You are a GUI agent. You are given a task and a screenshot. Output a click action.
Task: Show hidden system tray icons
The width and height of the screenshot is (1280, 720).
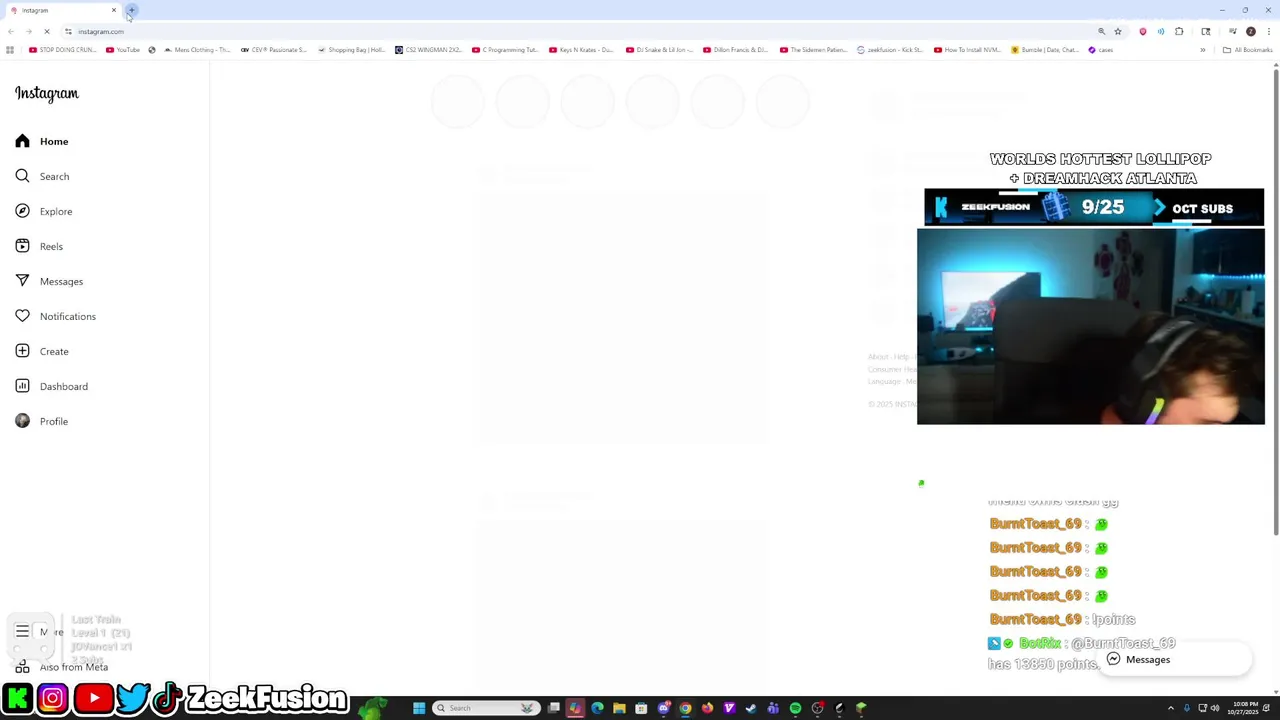[1172, 708]
